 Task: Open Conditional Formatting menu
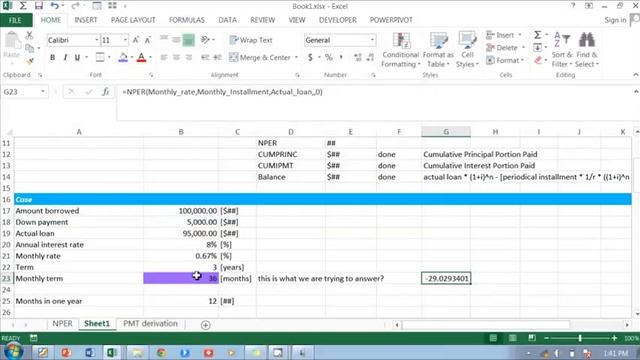pyautogui.click(x=401, y=50)
